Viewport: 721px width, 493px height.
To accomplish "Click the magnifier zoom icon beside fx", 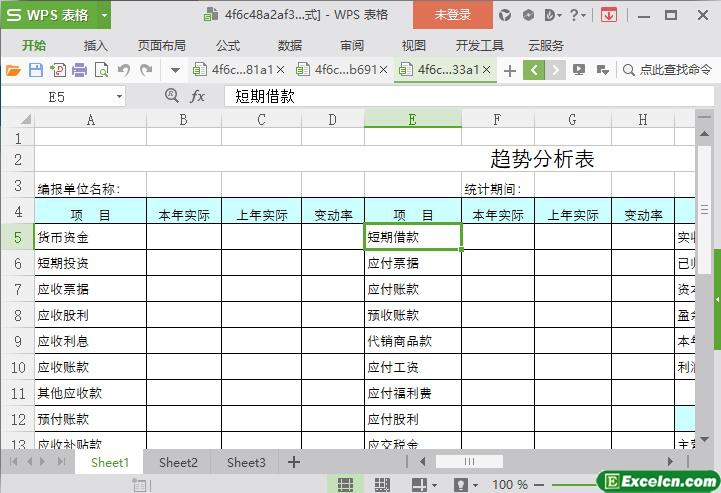I will click(x=172, y=96).
